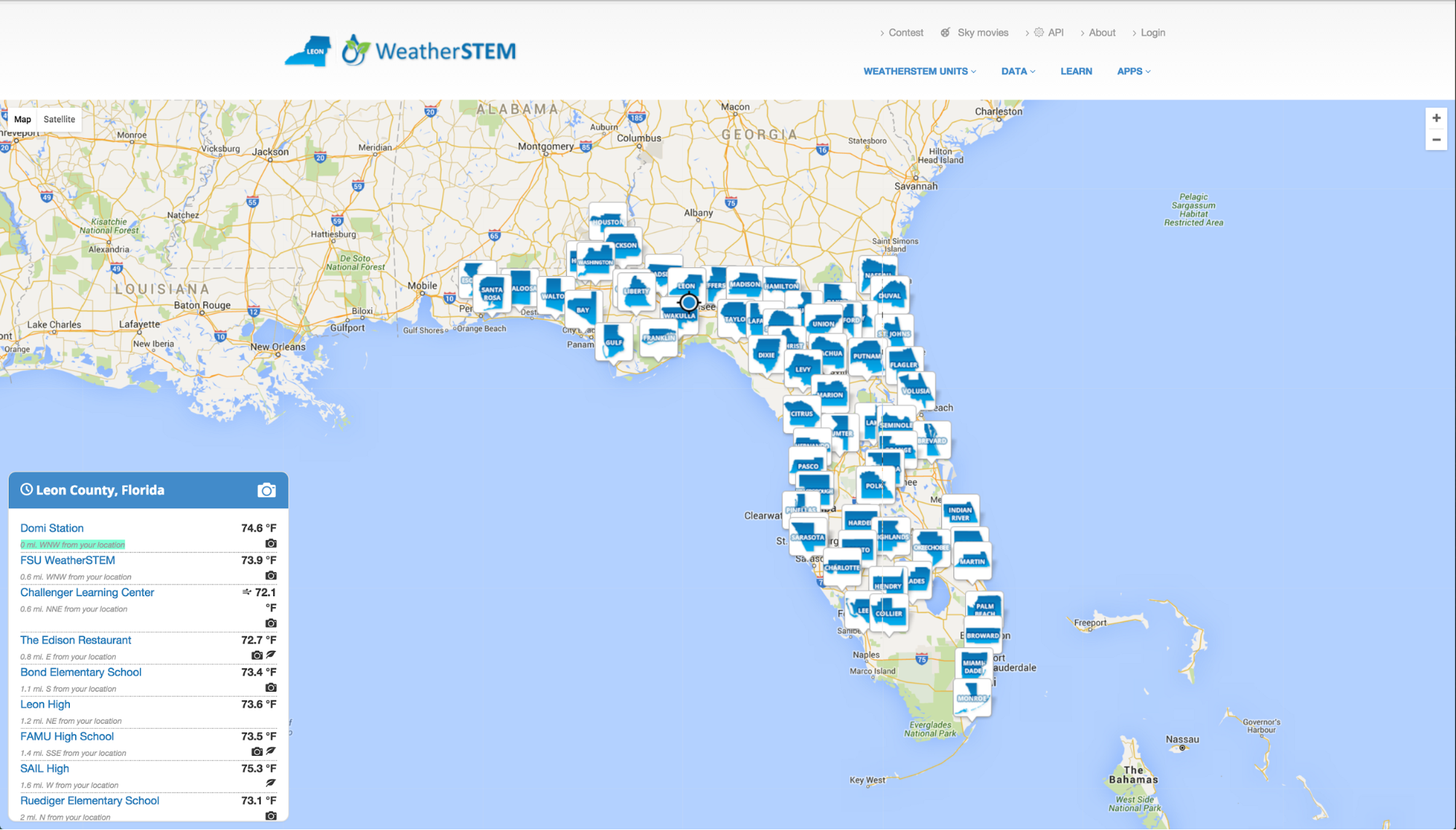Viewport: 1456px width, 830px height.
Task: Select the Collier county marker
Action: click(889, 612)
